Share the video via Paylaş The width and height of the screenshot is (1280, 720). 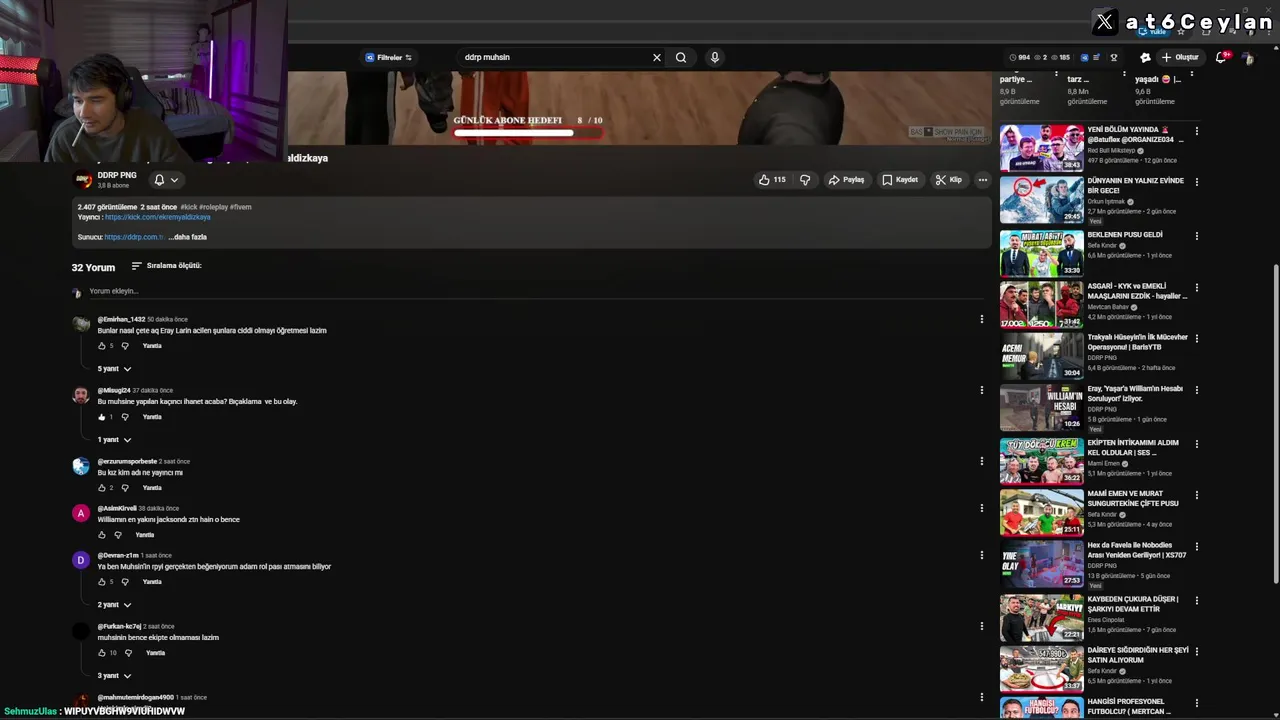point(846,180)
